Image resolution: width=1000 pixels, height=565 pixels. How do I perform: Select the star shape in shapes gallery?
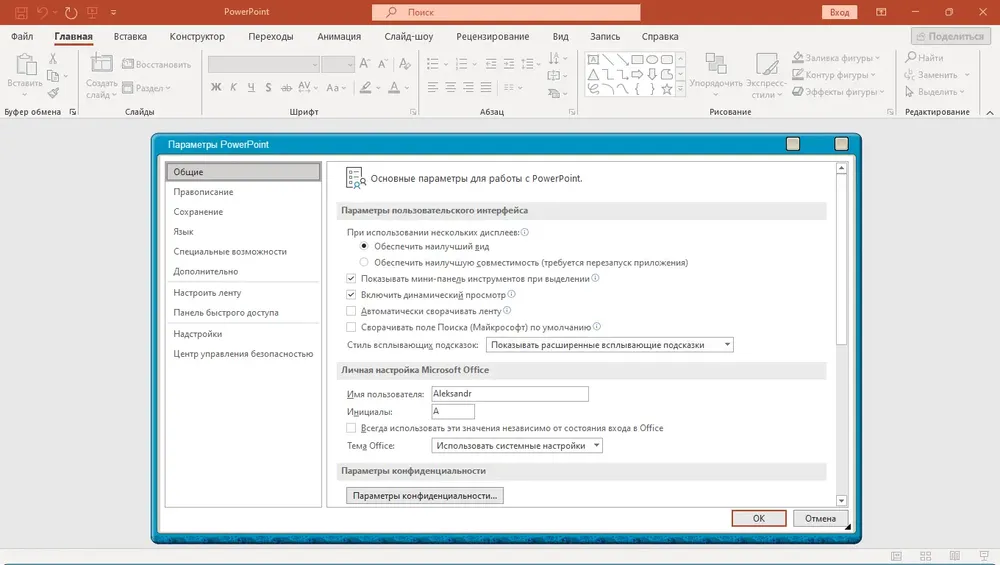667,89
